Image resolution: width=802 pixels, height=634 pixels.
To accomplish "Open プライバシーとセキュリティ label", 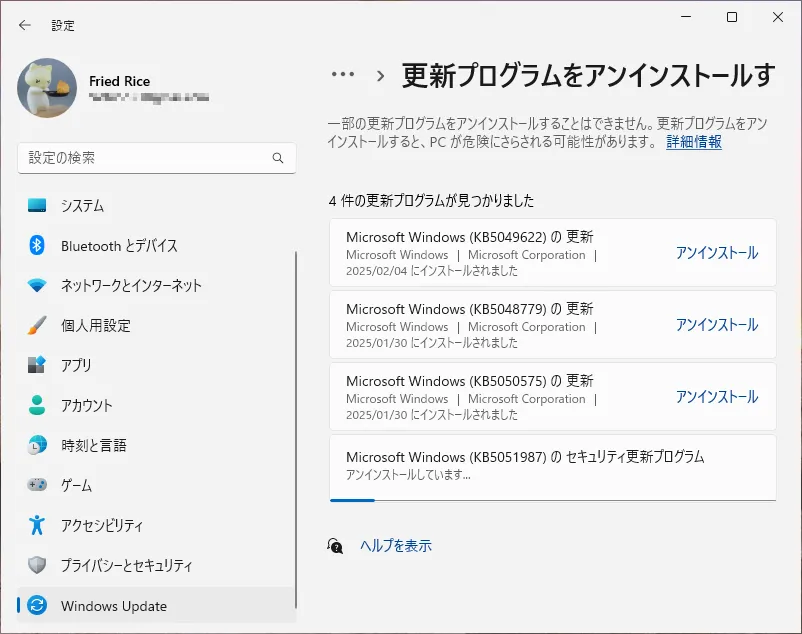I will (x=126, y=565).
